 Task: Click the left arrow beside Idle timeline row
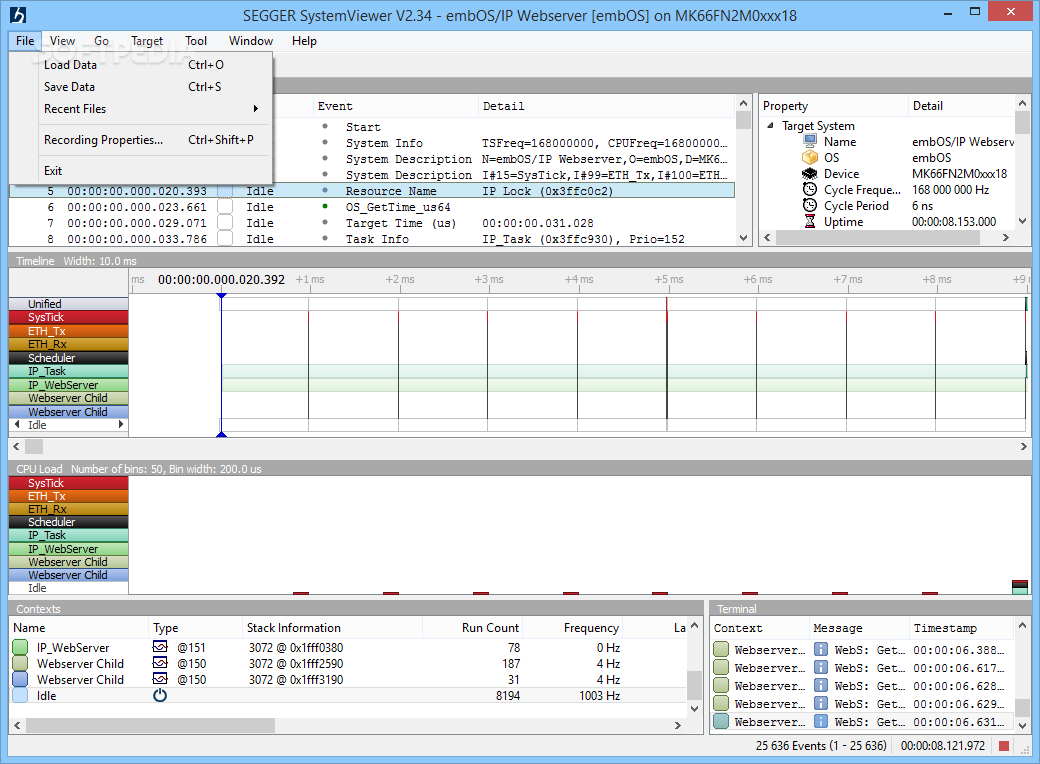coord(17,424)
